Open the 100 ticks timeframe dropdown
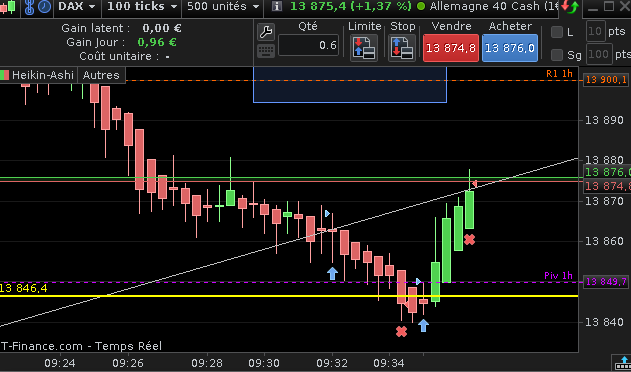The image size is (631, 372). 142,6
